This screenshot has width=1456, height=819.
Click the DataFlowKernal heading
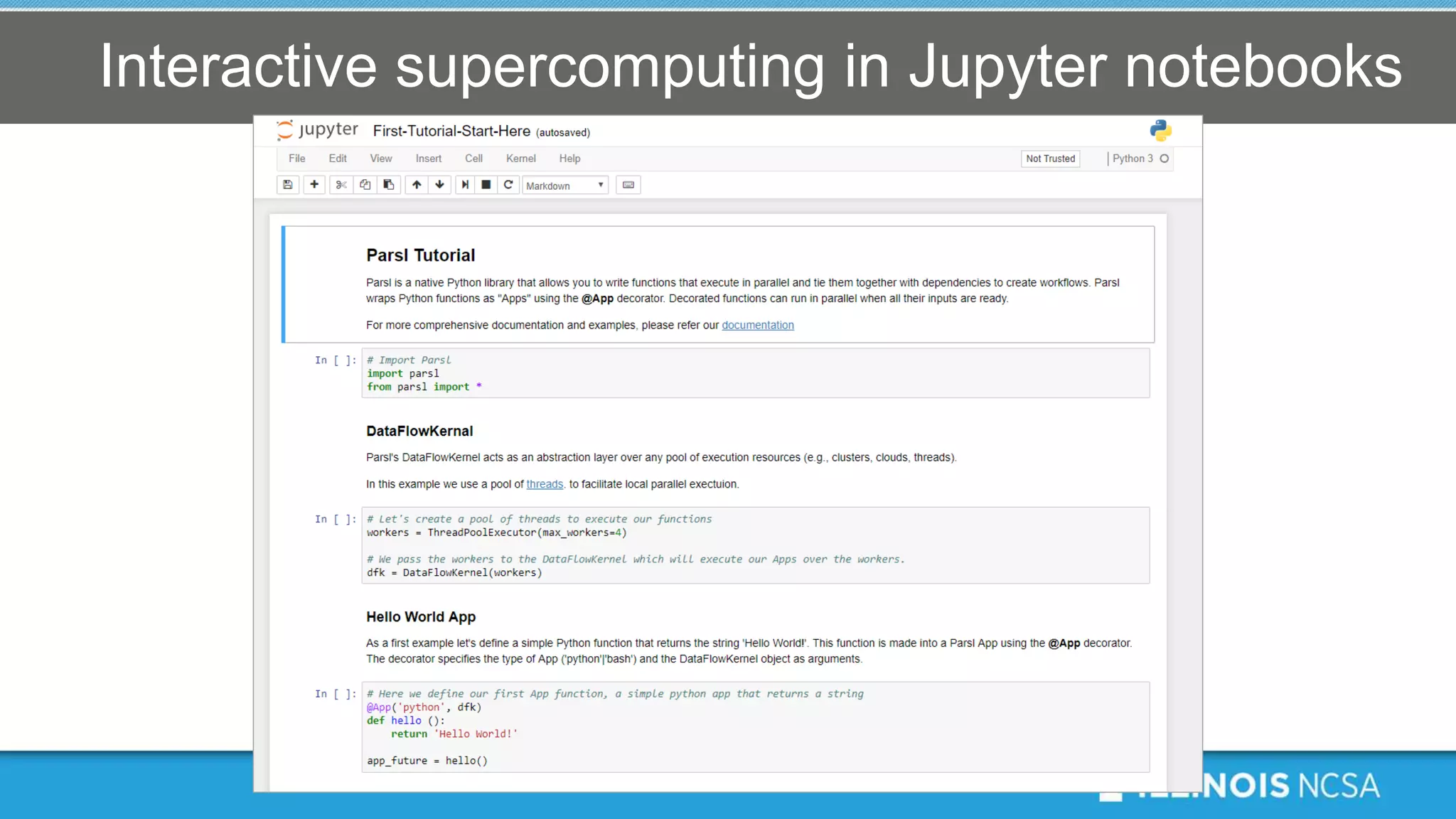[419, 431]
